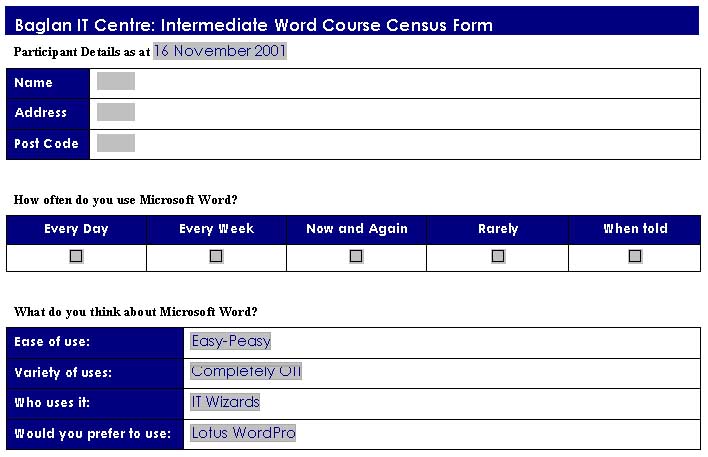Viewport: 708px width, 457px height.
Task: Click the Now and Again column header
Action: pyautogui.click(x=357, y=230)
